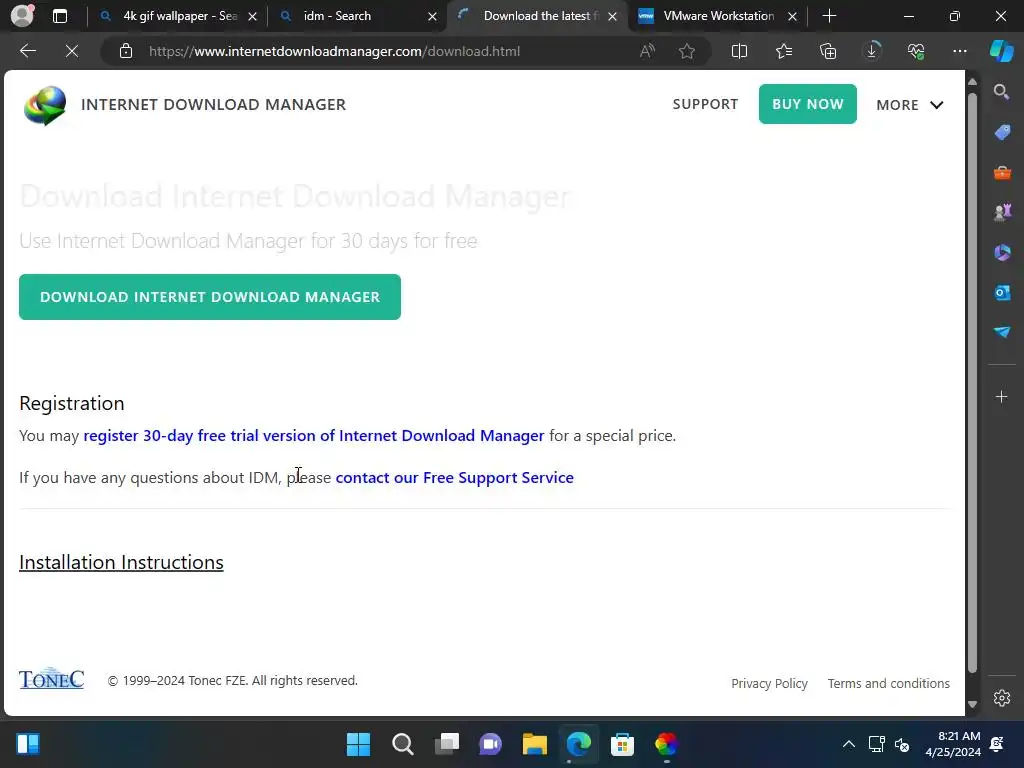
Task: Open Collections icon in toolbar
Action: pos(828,51)
